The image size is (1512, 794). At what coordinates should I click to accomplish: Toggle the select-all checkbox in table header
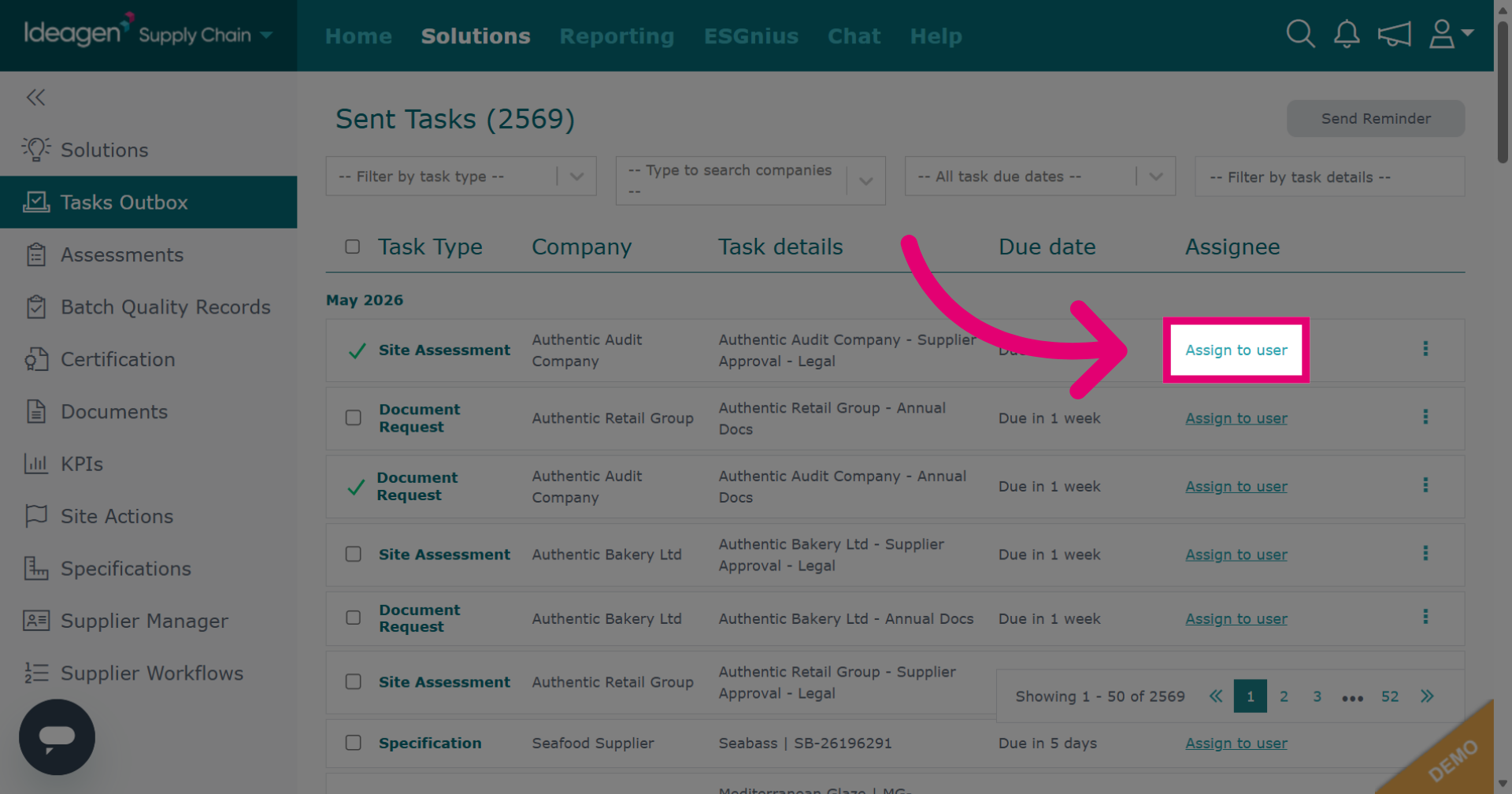click(353, 247)
